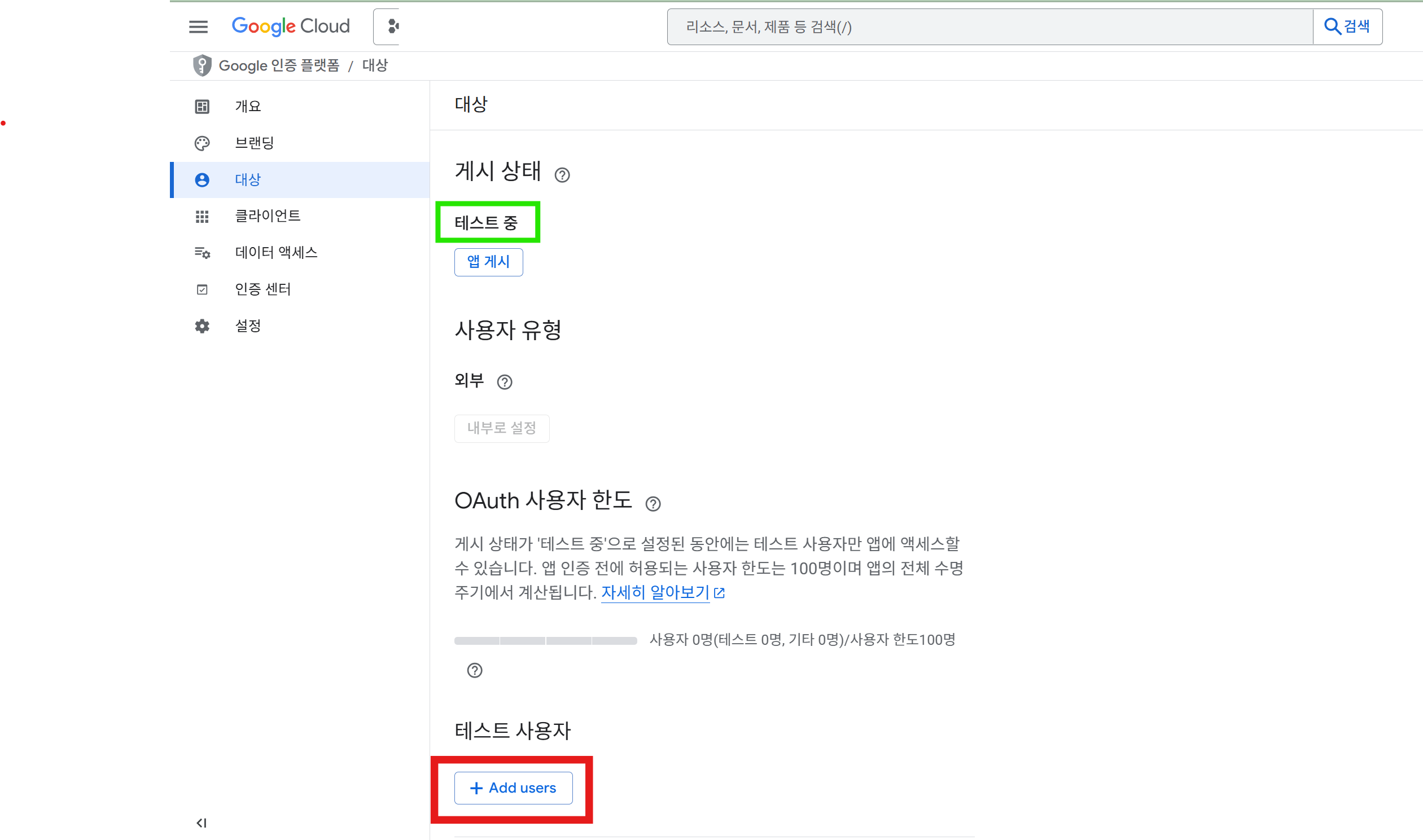The image size is (1423, 840).
Task: Click help icon next to 외부
Action: point(504,382)
